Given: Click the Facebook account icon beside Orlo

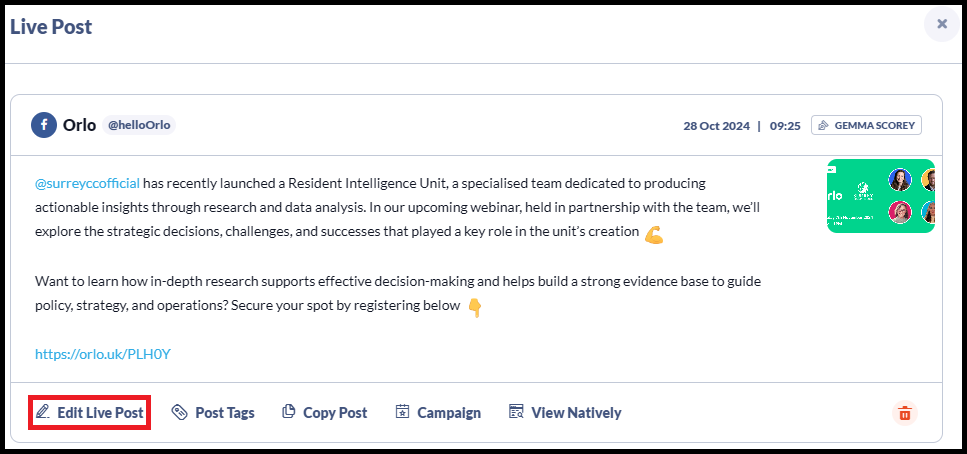Looking at the screenshot, I should [44, 125].
